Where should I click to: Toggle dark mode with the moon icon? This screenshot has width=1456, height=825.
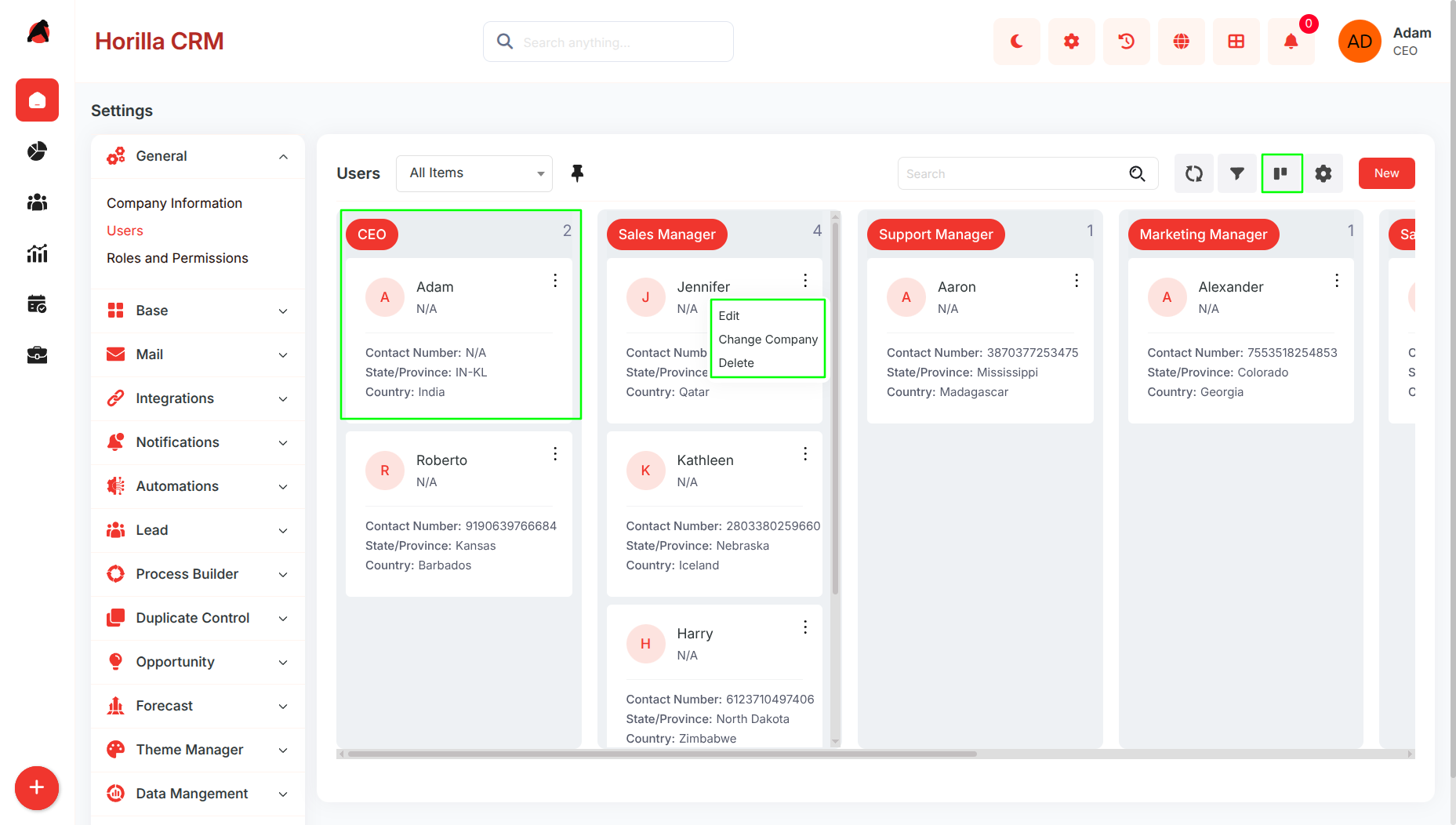1016,42
